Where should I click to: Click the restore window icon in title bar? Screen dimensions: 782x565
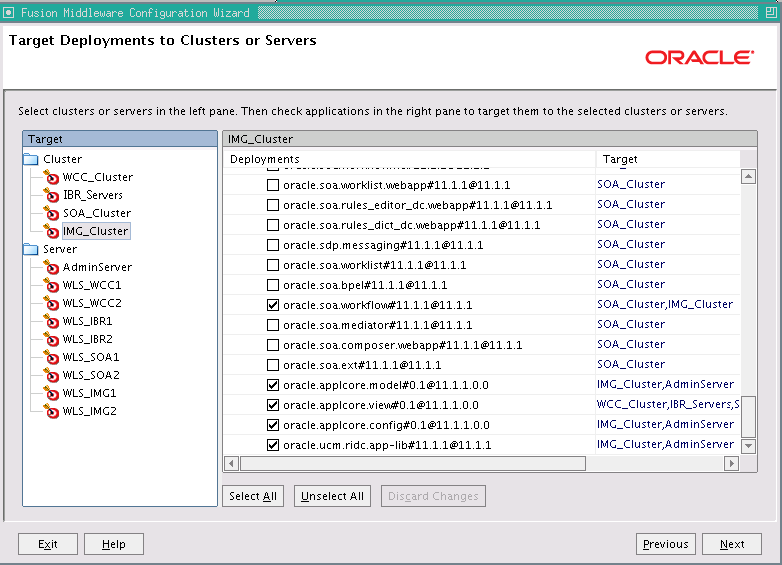click(771, 12)
